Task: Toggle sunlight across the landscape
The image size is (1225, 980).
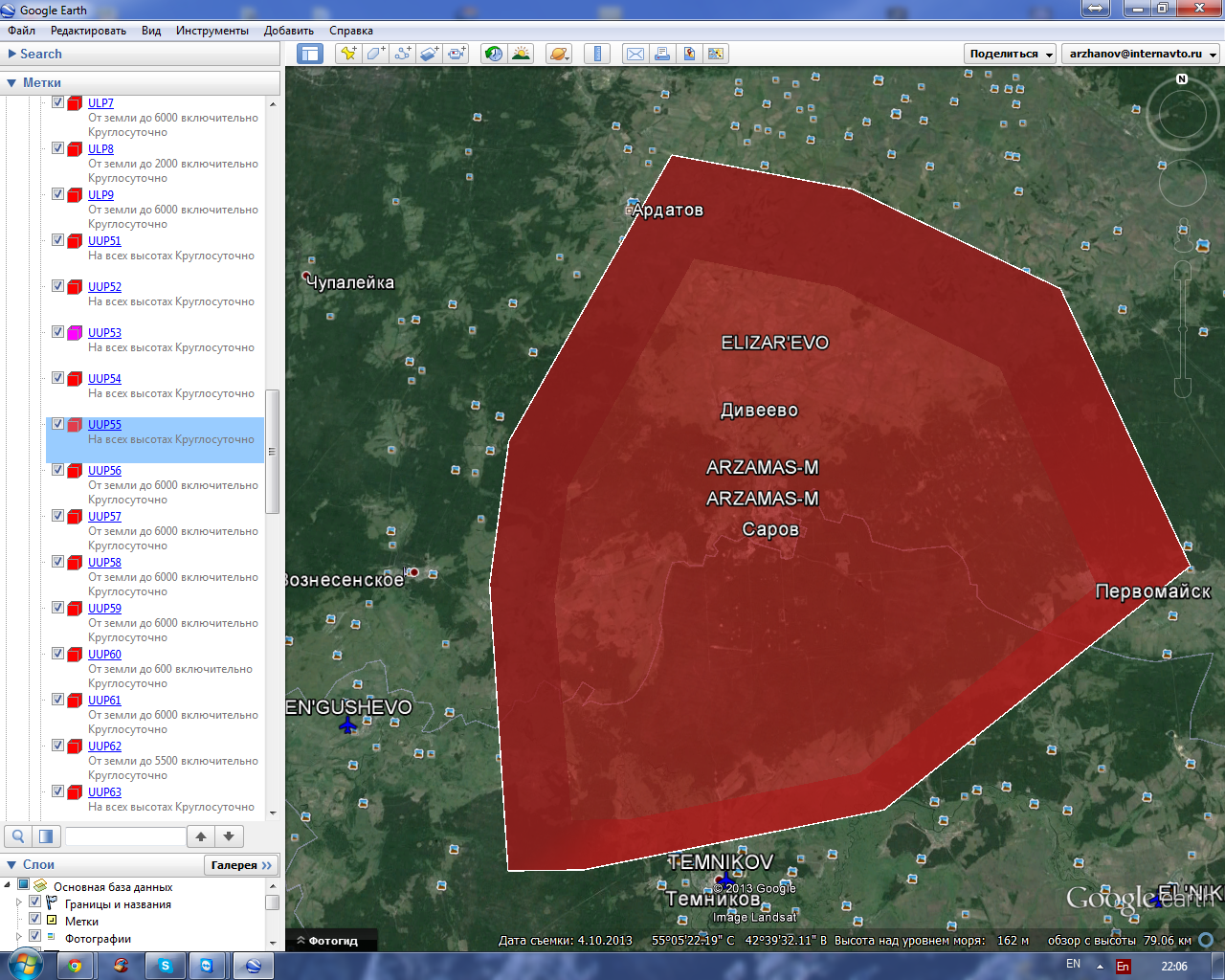Action: [x=521, y=54]
